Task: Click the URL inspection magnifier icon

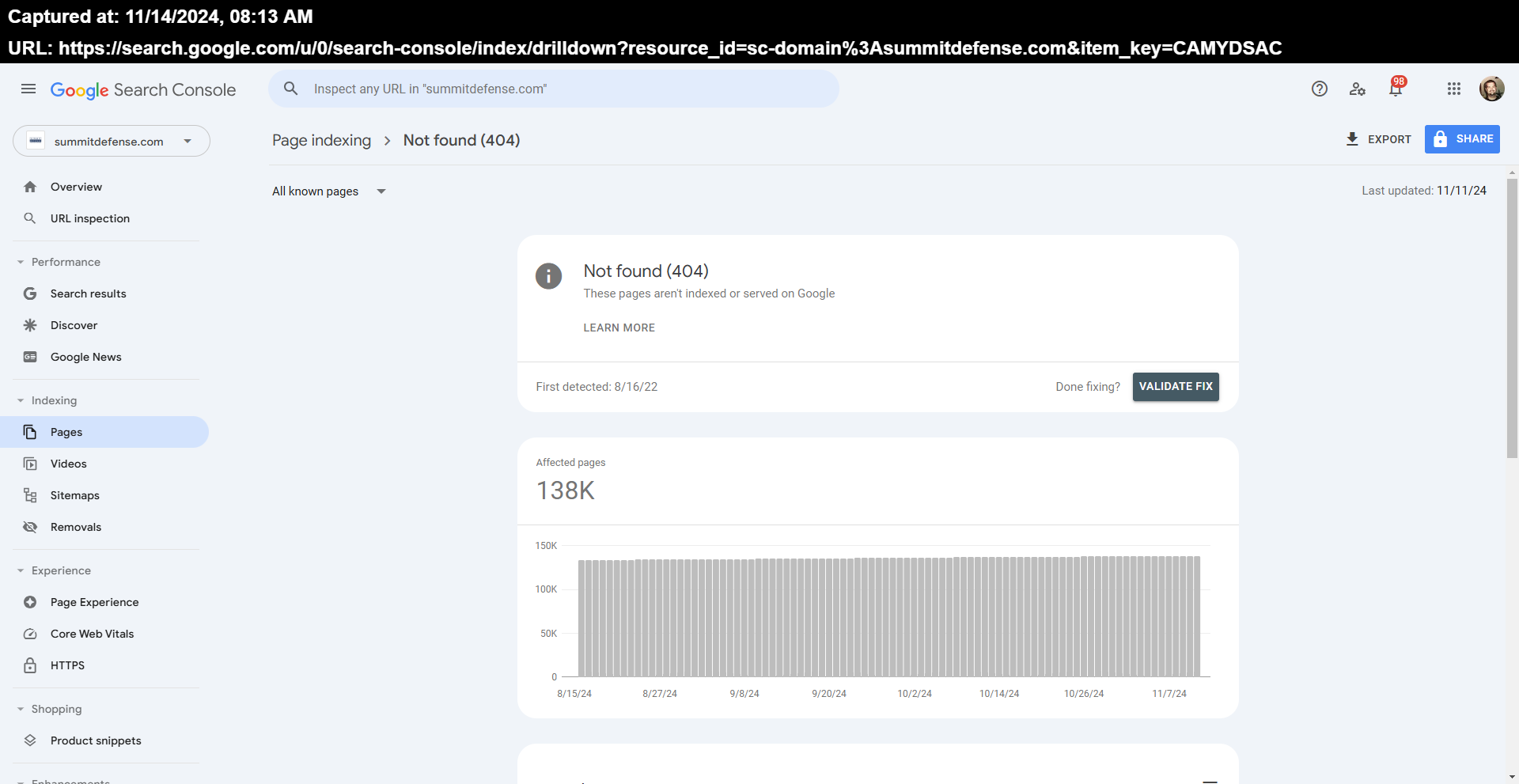Action: tap(30, 218)
